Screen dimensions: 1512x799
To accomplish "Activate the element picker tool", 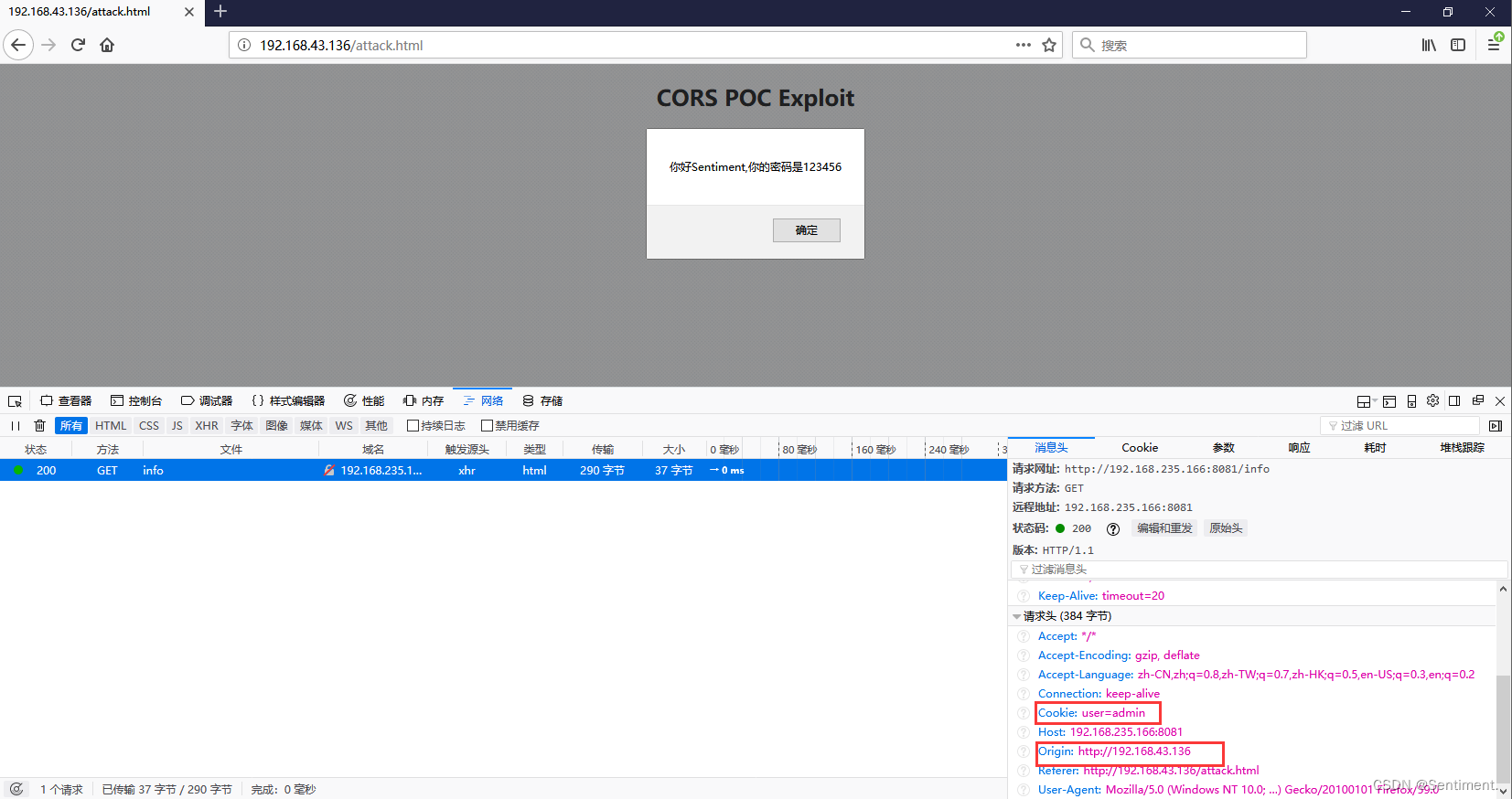I will pyautogui.click(x=15, y=401).
